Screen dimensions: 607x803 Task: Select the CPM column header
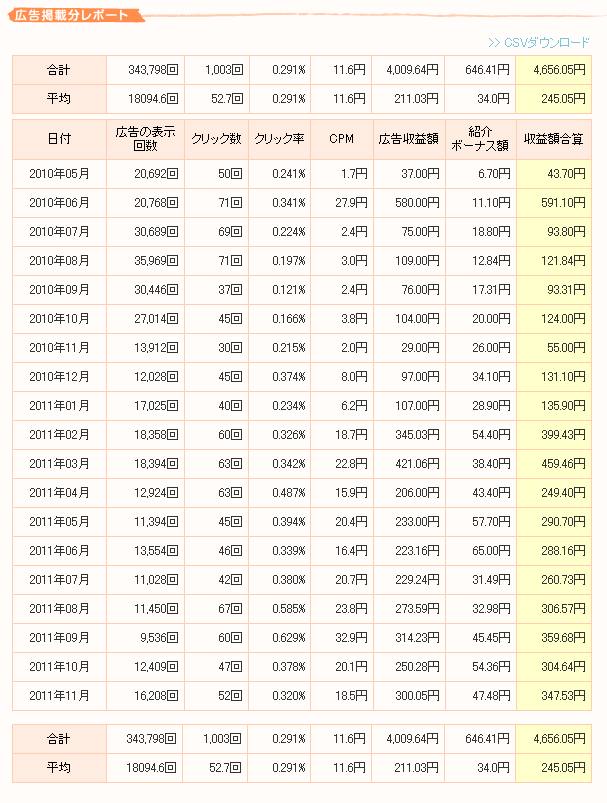(342, 139)
